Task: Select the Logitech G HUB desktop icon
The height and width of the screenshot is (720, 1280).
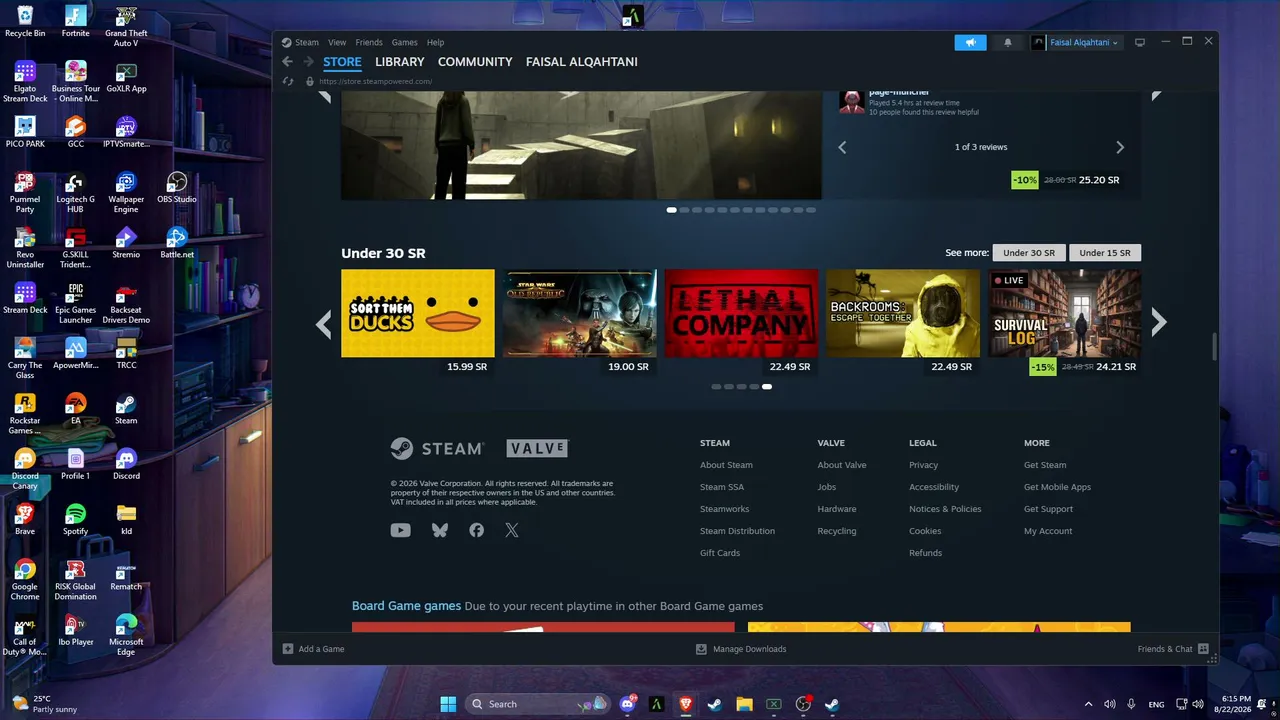Action: (x=75, y=192)
